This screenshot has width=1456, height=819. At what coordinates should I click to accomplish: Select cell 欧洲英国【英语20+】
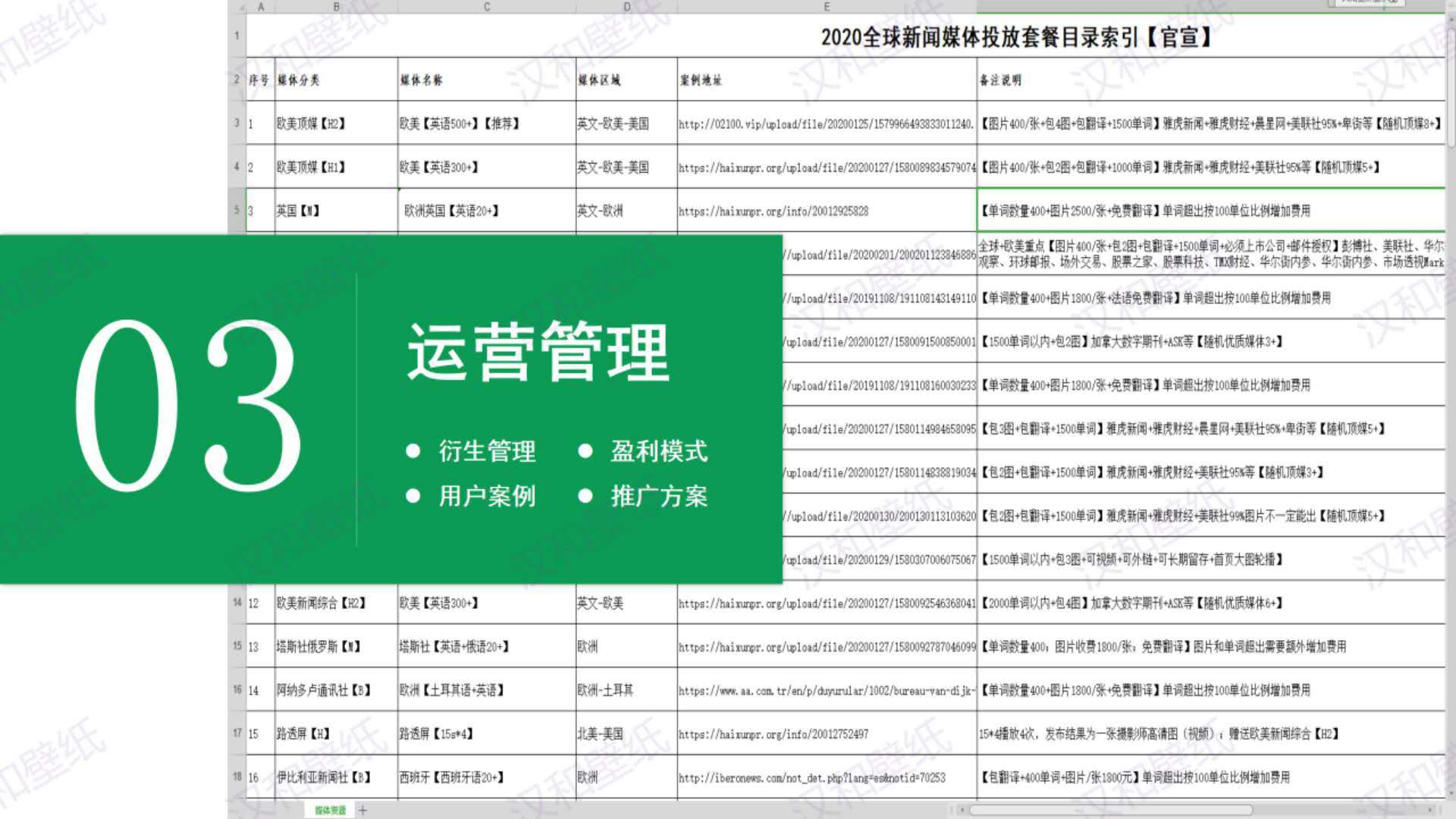pyautogui.click(x=487, y=210)
